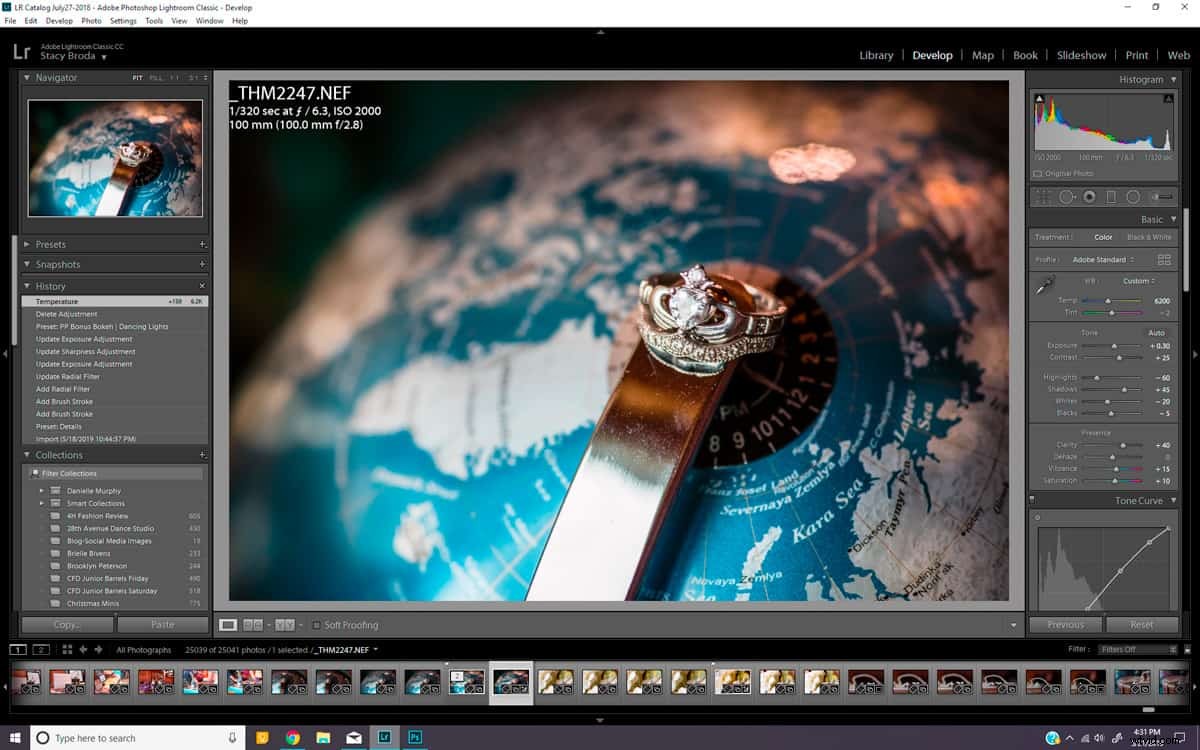Select the Radial Filter tool

(x=1134, y=196)
